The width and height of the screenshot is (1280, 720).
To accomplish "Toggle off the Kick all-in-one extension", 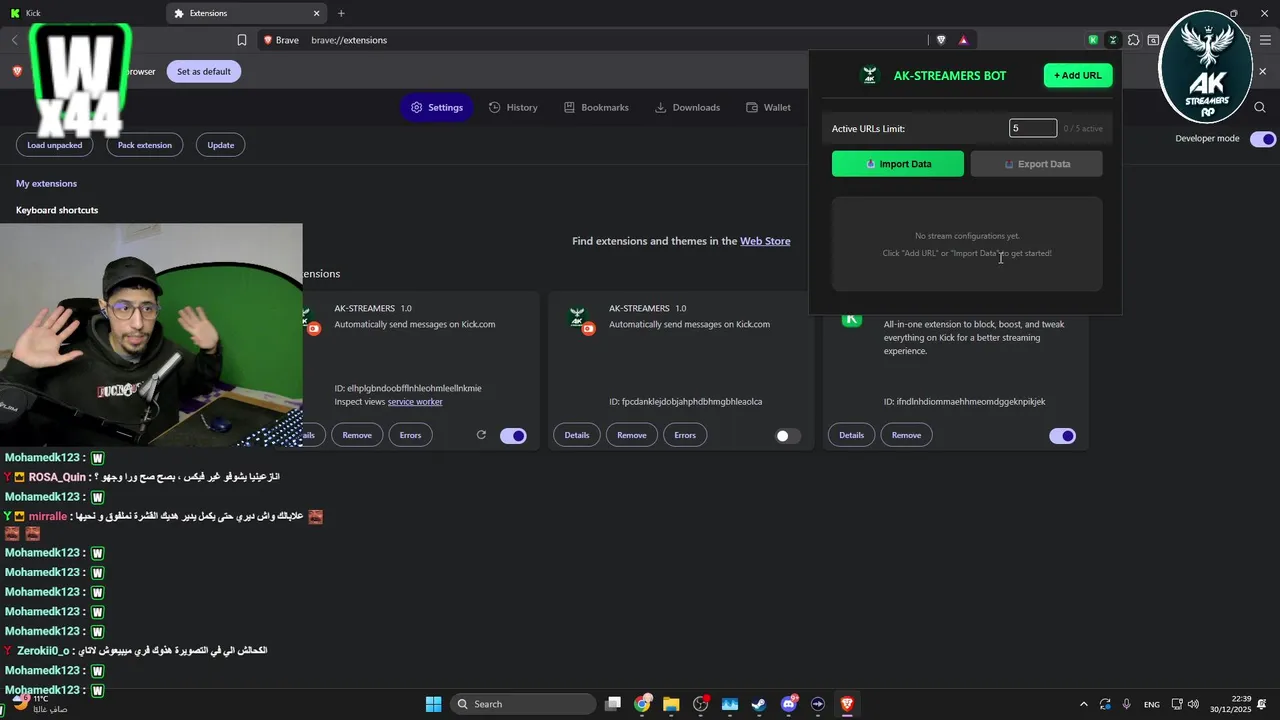I will click(1062, 435).
